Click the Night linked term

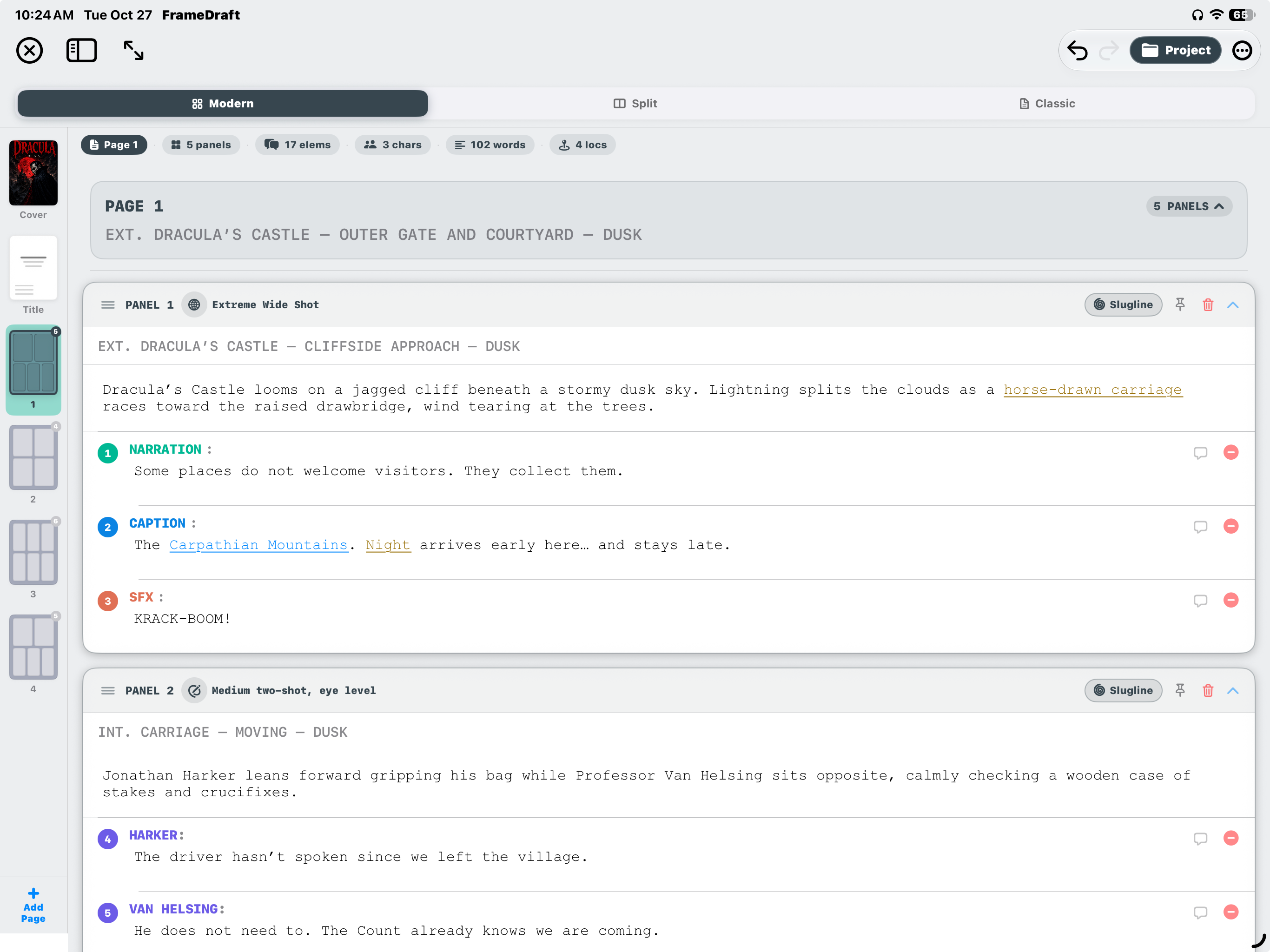[x=388, y=545]
